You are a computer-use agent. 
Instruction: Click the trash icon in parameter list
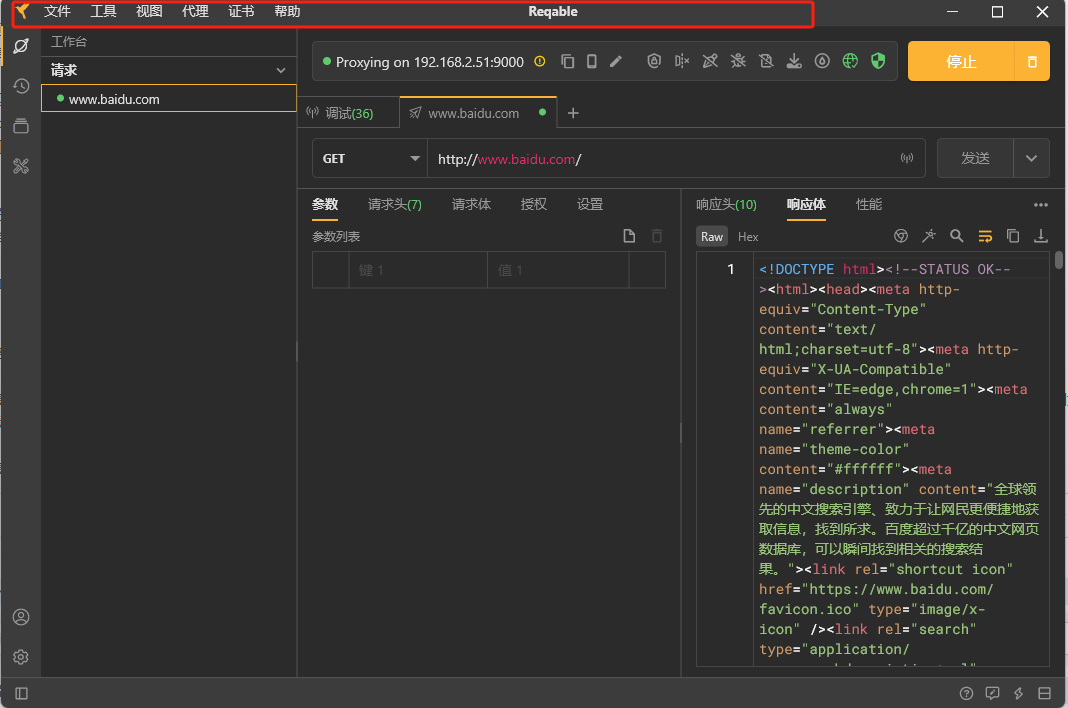pos(657,236)
